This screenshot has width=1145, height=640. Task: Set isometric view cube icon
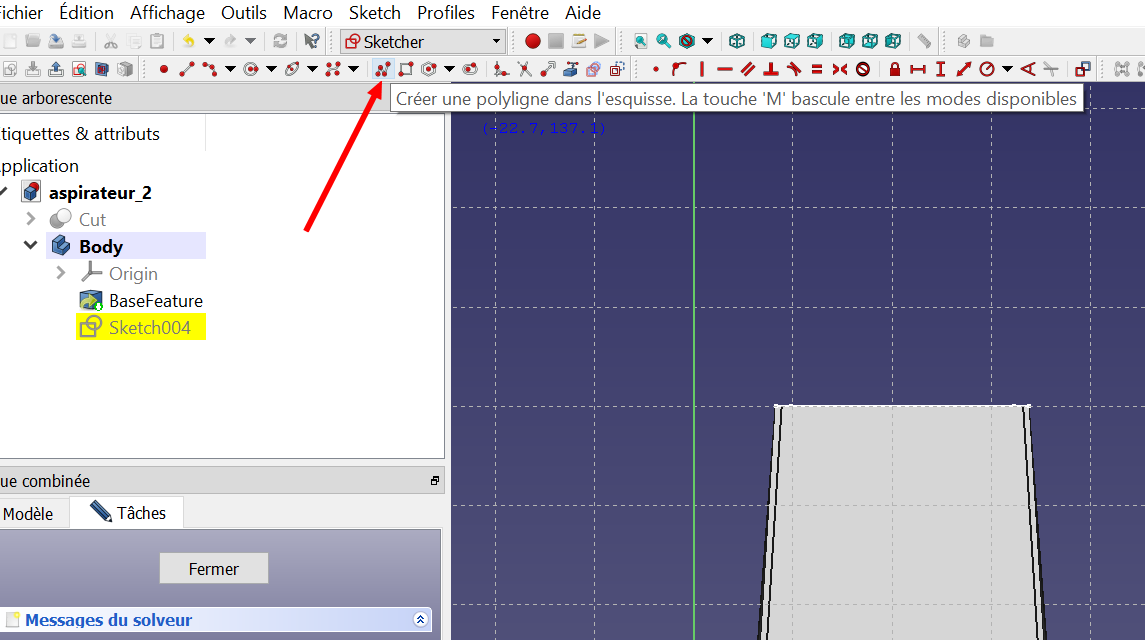(x=737, y=41)
